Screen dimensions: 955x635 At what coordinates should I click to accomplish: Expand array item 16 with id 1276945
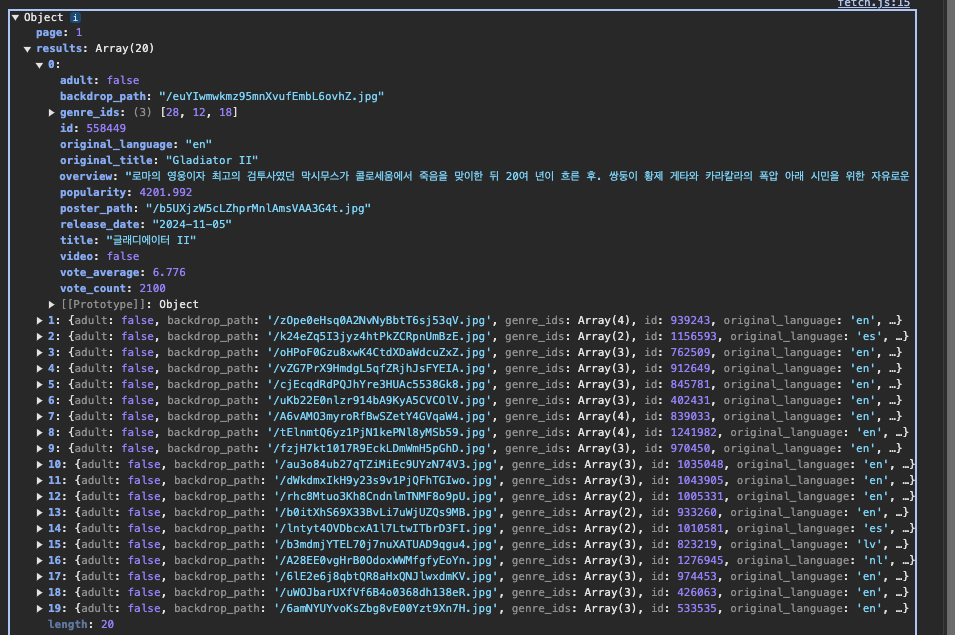click(x=40, y=560)
